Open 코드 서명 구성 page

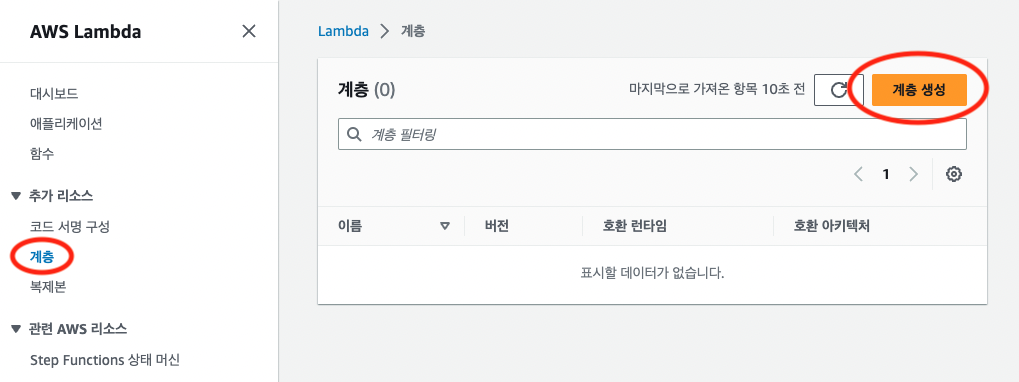(x=70, y=227)
